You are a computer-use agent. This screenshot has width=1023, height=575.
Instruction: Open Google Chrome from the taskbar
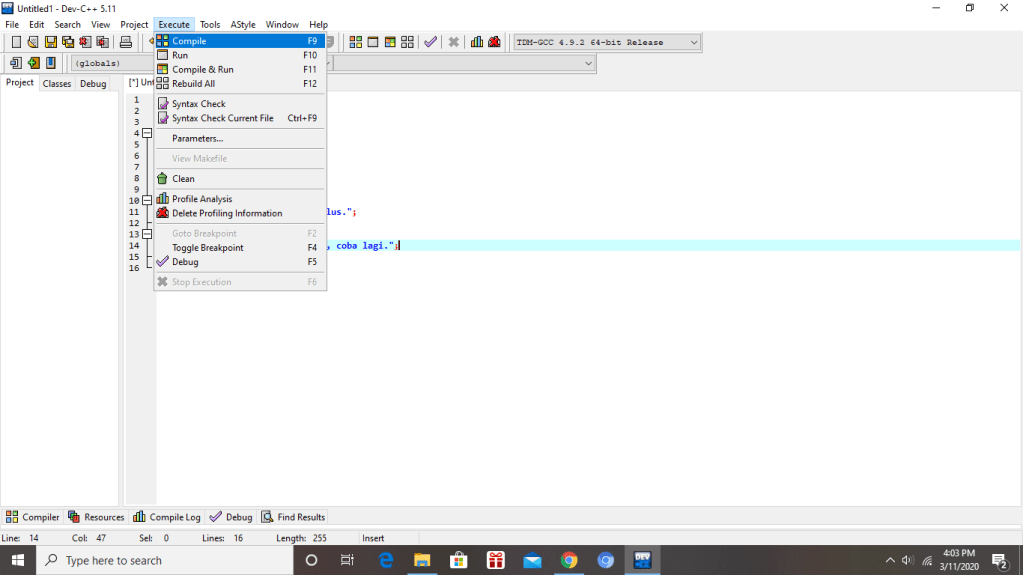click(569, 560)
